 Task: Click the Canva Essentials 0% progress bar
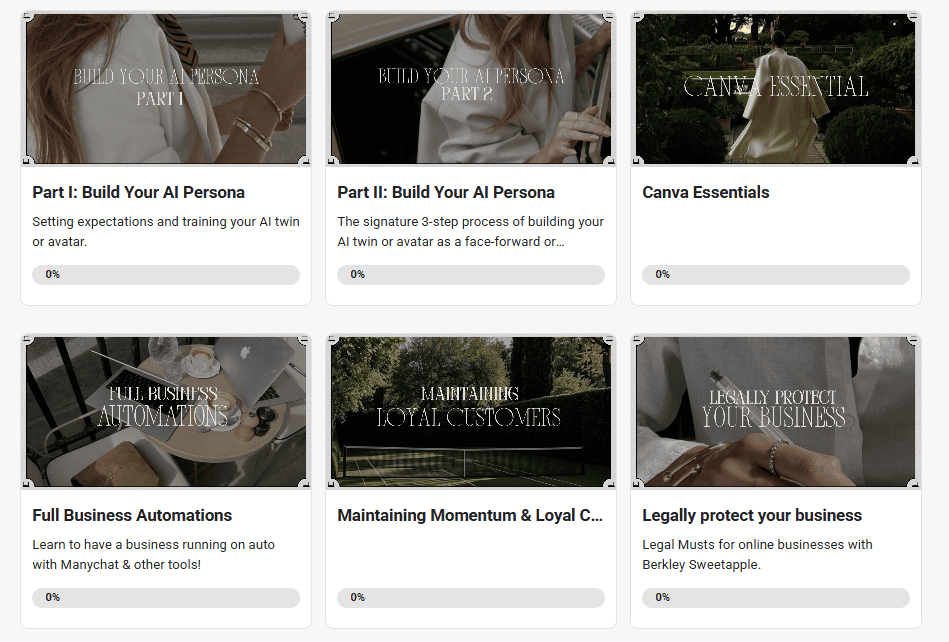tap(775, 275)
